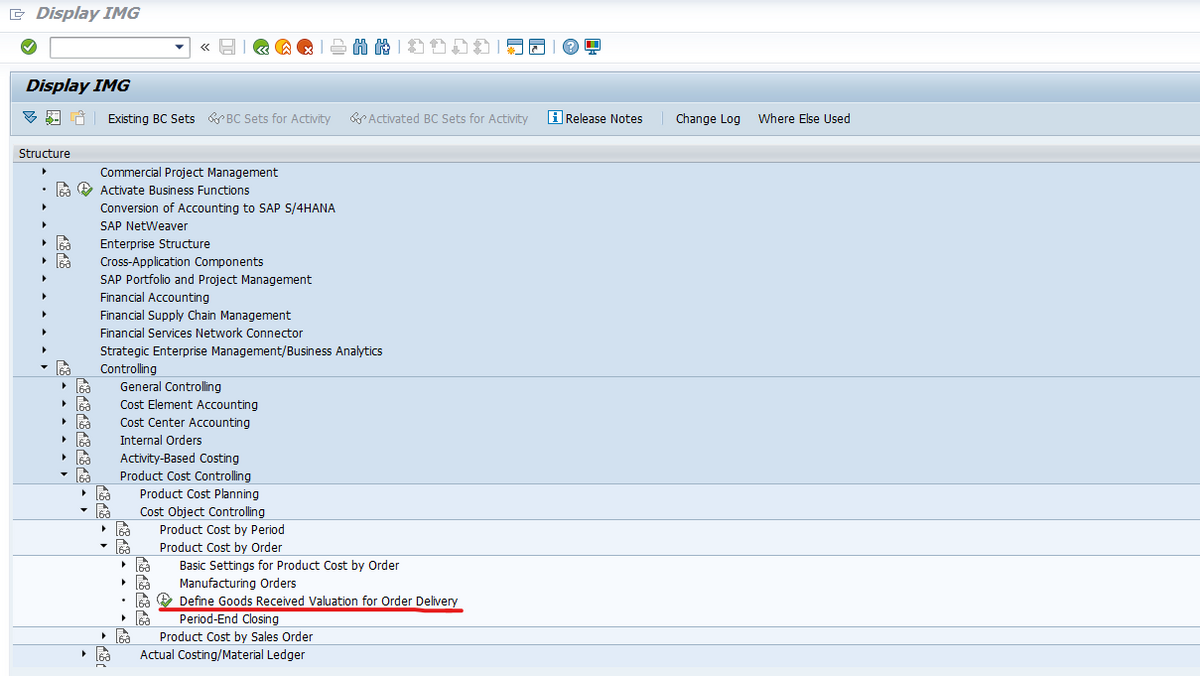Click the Existing BC Sets button
The width and height of the screenshot is (1200, 676).
151,118
